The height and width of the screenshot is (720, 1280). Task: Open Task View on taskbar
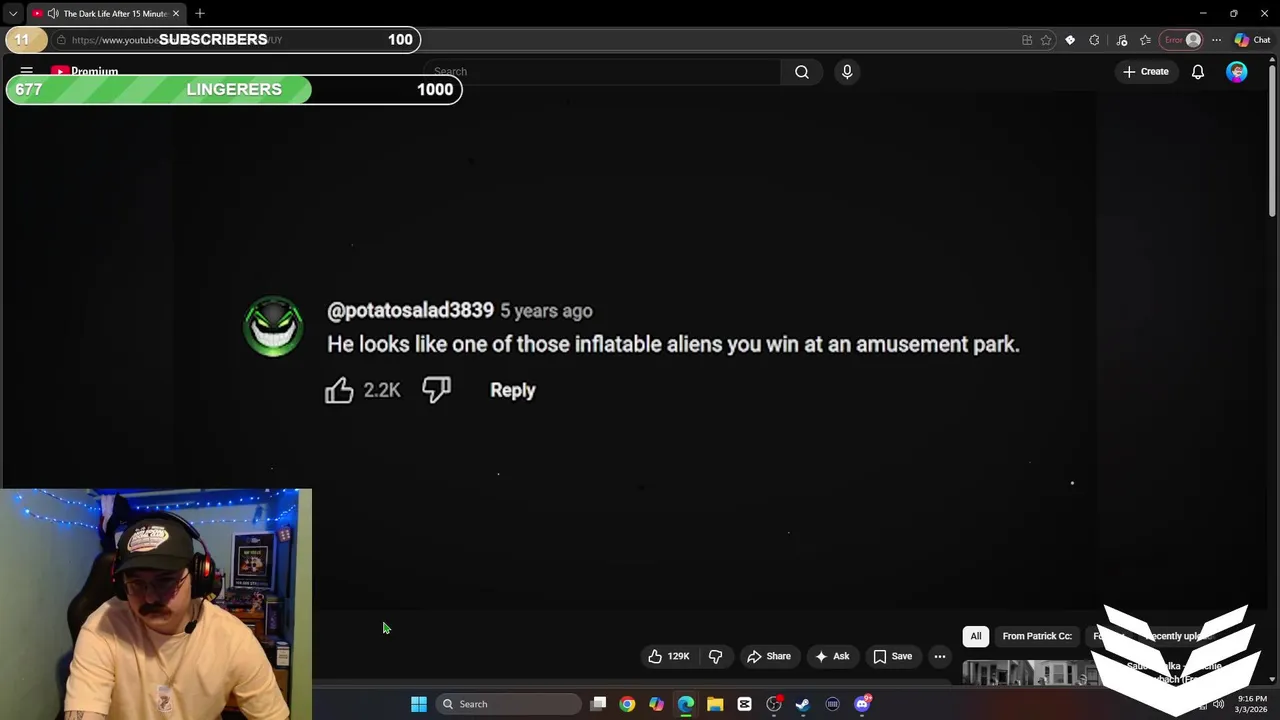pyautogui.click(x=598, y=704)
